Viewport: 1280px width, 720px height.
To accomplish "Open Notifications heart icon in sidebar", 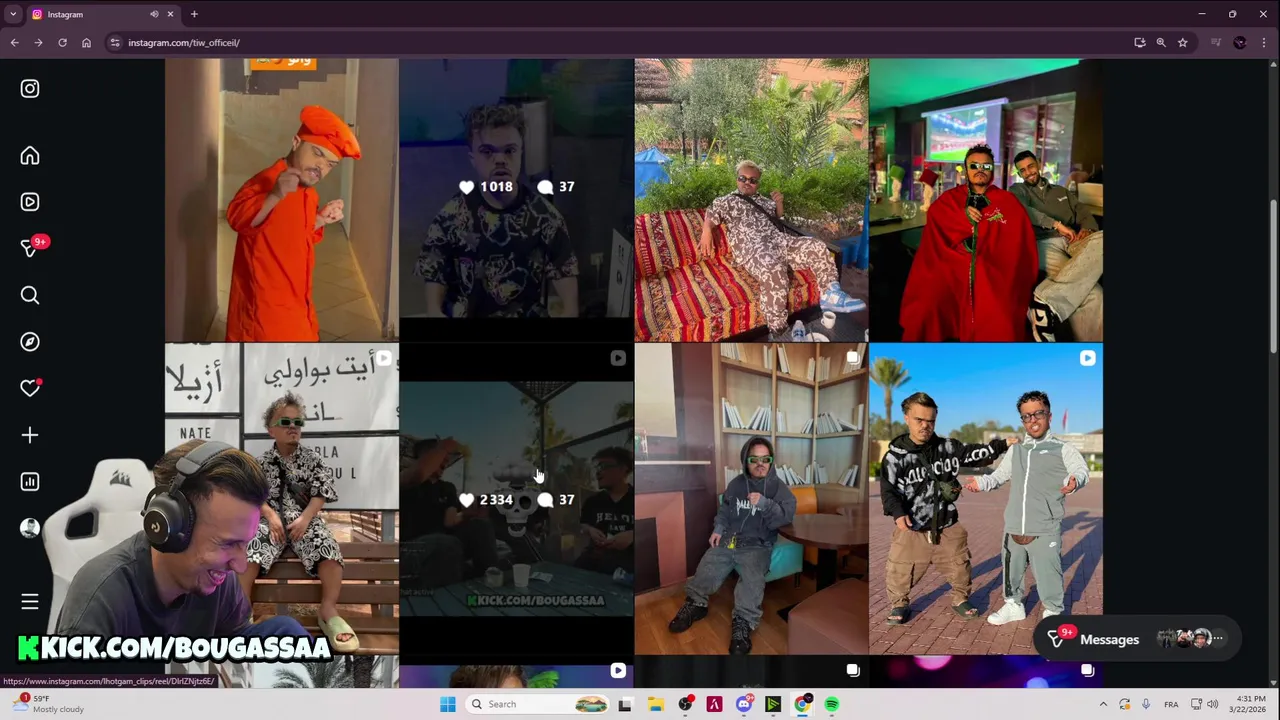I will coord(30,388).
